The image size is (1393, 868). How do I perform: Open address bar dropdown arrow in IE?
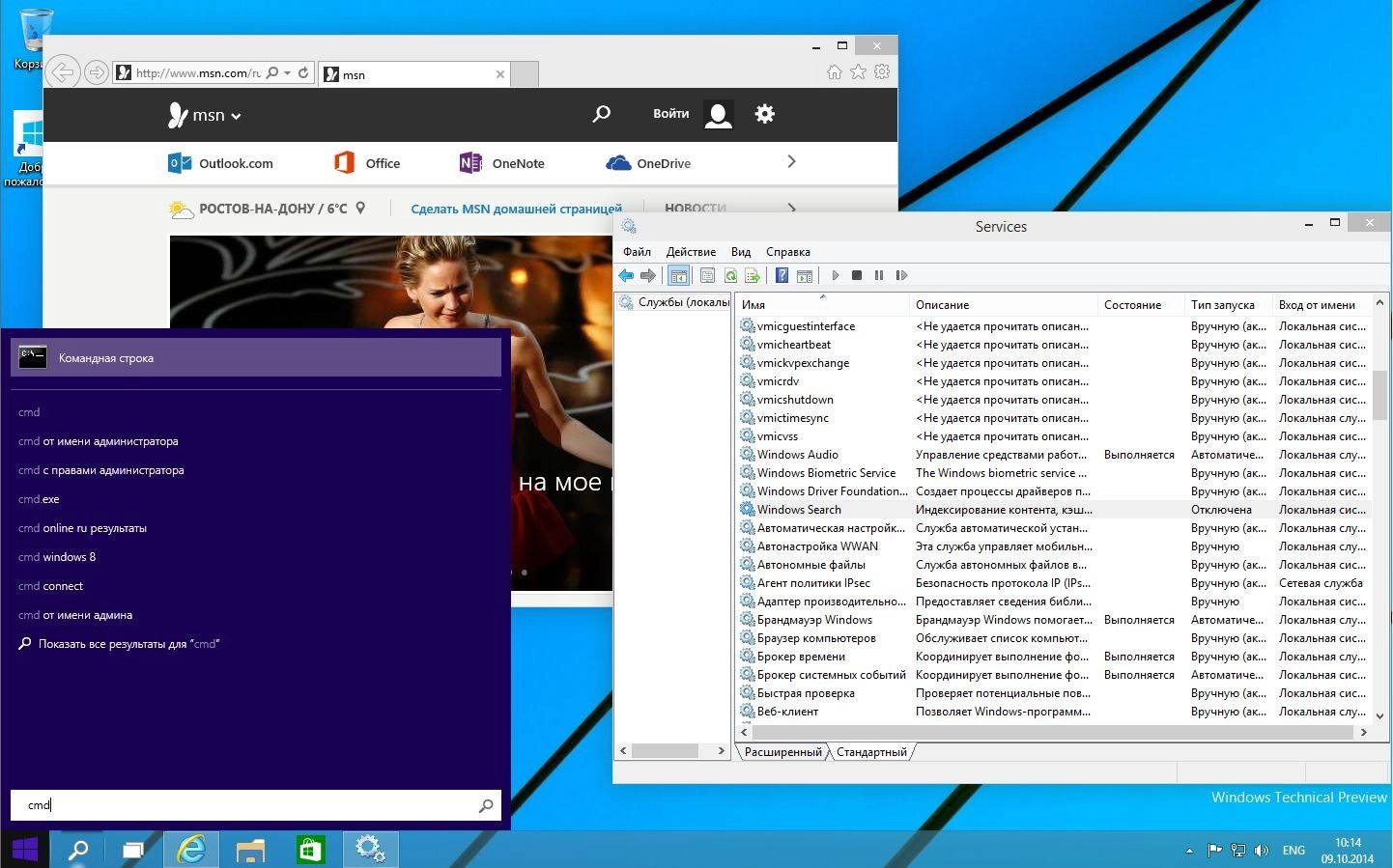(x=287, y=72)
